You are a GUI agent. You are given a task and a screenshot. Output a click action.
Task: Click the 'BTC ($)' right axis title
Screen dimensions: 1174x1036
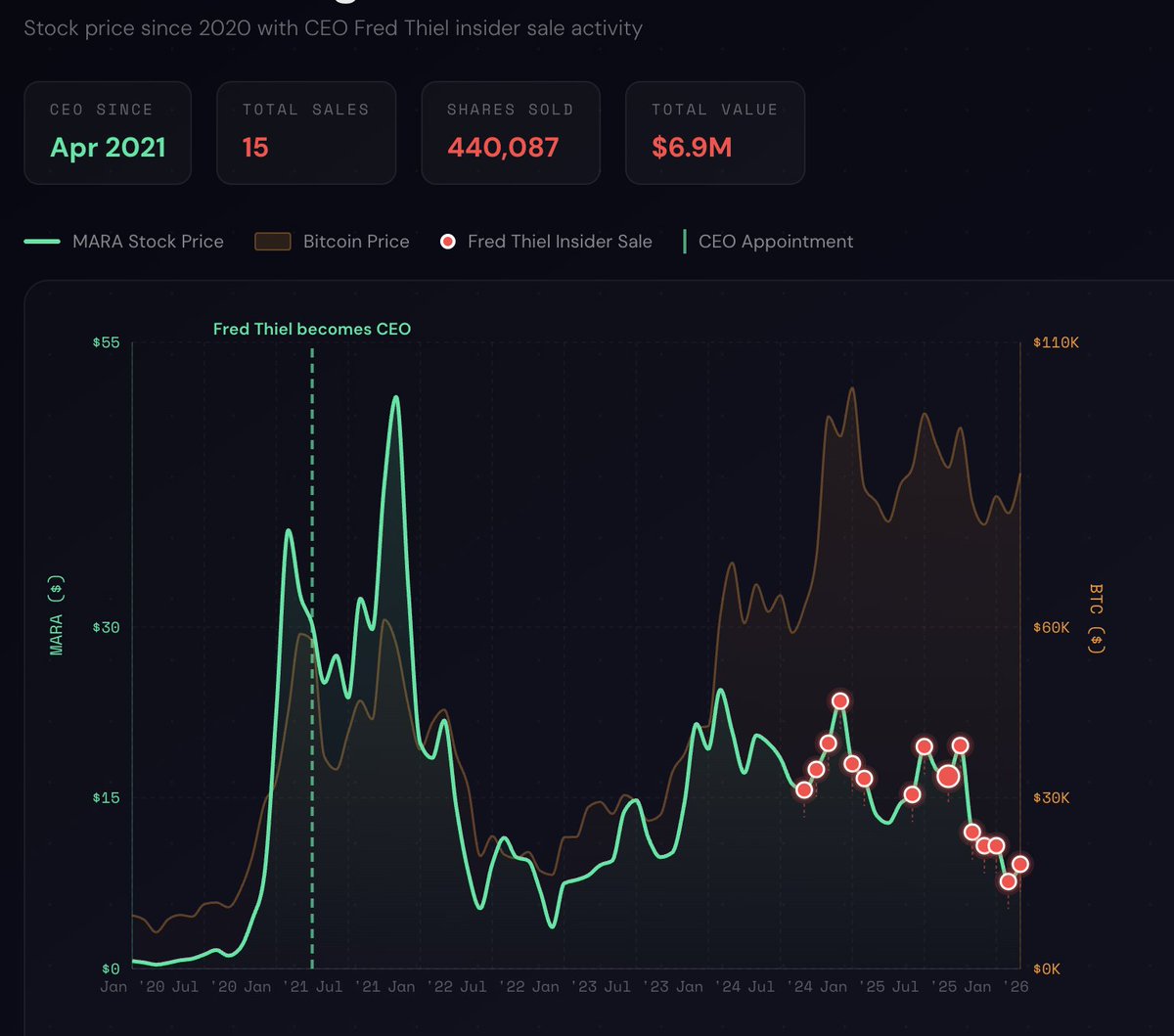point(1097,618)
